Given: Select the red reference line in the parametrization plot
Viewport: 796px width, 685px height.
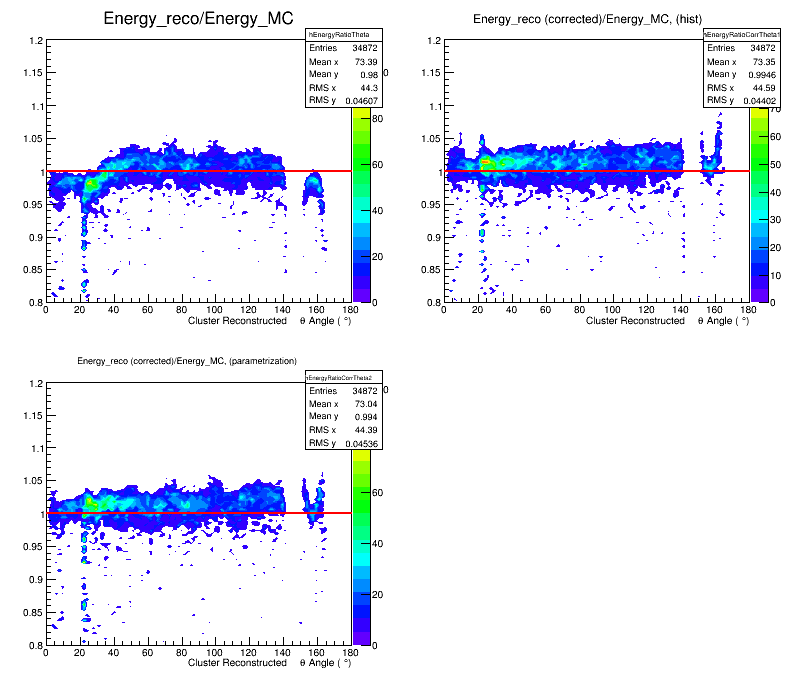Looking at the screenshot, I should click(x=200, y=513).
